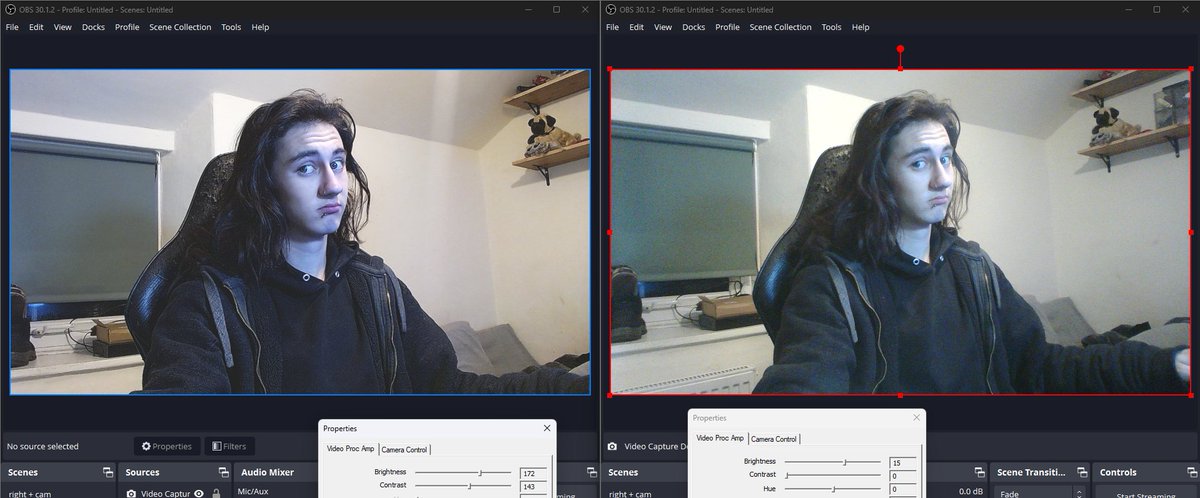Close right Properties dialog with X
This screenshot has height=498, width=1200.
coord(916,418)
